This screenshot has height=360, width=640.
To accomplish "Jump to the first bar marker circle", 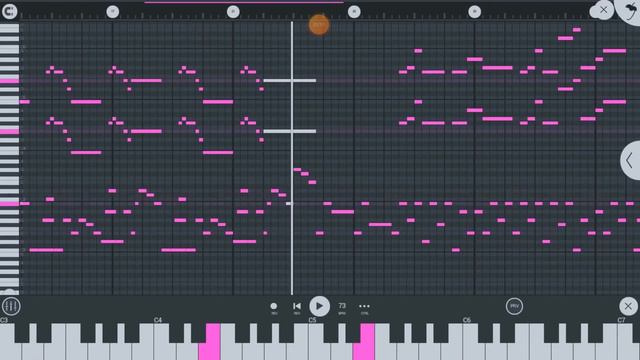I will [113, 11].
